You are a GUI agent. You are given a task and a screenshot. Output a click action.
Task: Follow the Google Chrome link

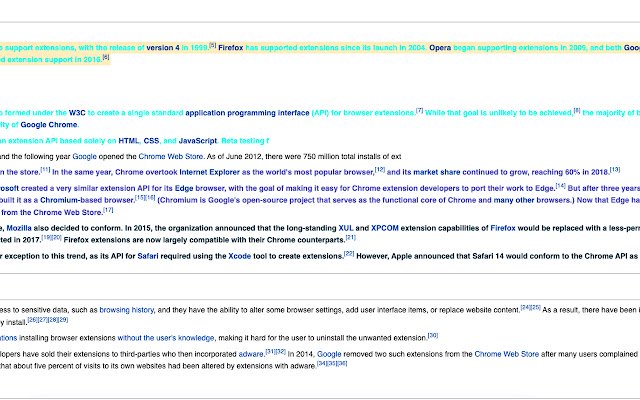49,124
